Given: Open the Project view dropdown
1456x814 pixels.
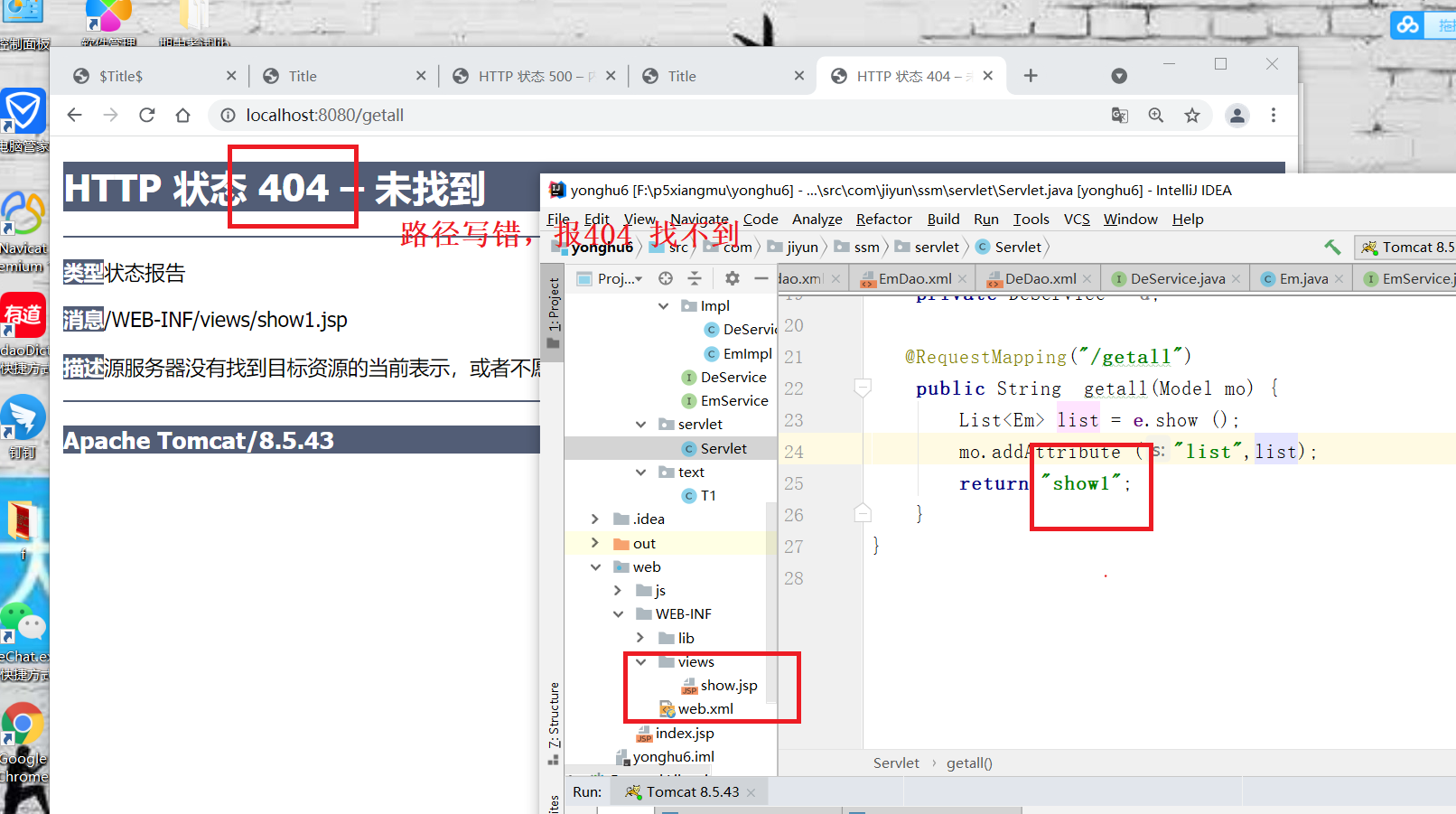Looking at the screenshot, I should tap(611, 278).
